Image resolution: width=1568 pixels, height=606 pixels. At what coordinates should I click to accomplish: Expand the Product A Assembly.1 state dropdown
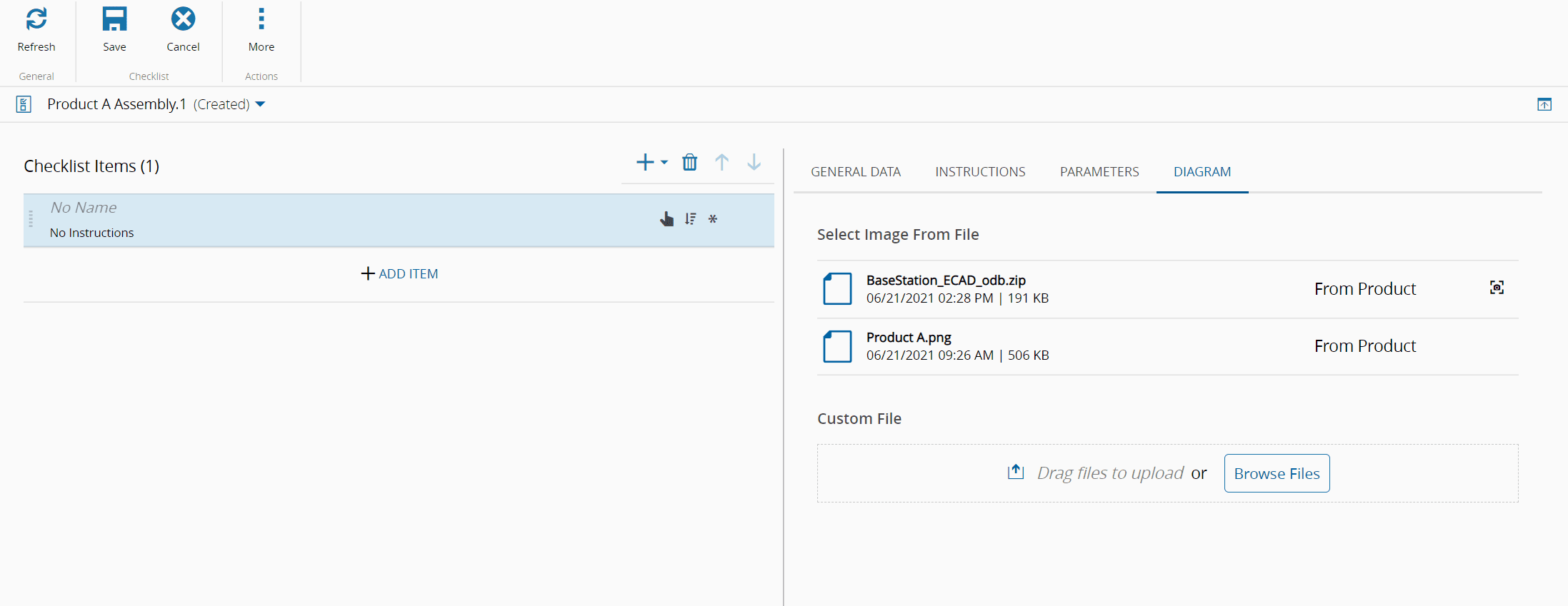[260, 104]
